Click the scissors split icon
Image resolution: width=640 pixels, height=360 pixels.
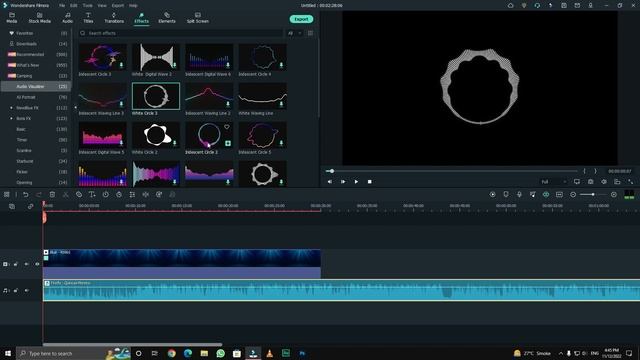click(x=65, y=195)
